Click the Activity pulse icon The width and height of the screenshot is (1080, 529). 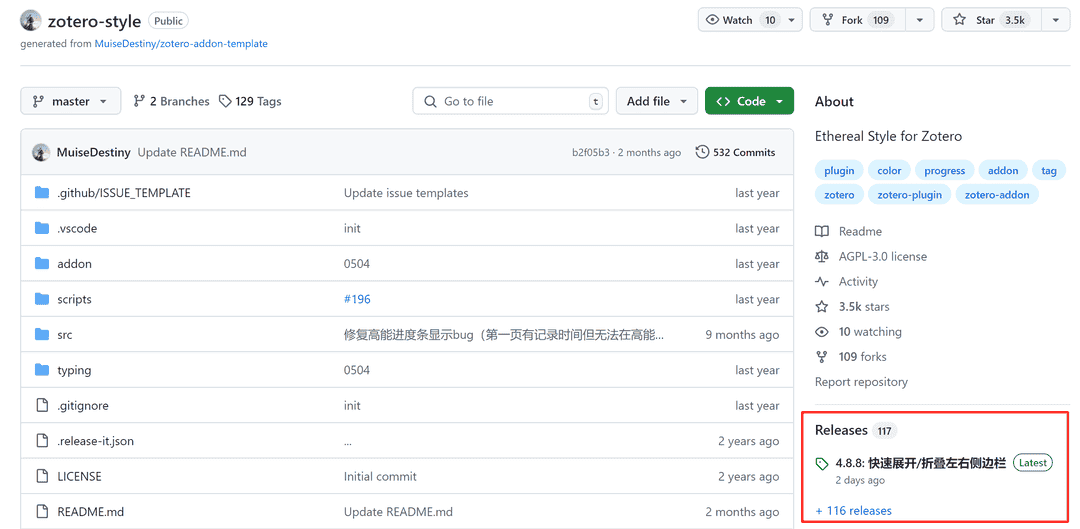[x=822, y=282]
